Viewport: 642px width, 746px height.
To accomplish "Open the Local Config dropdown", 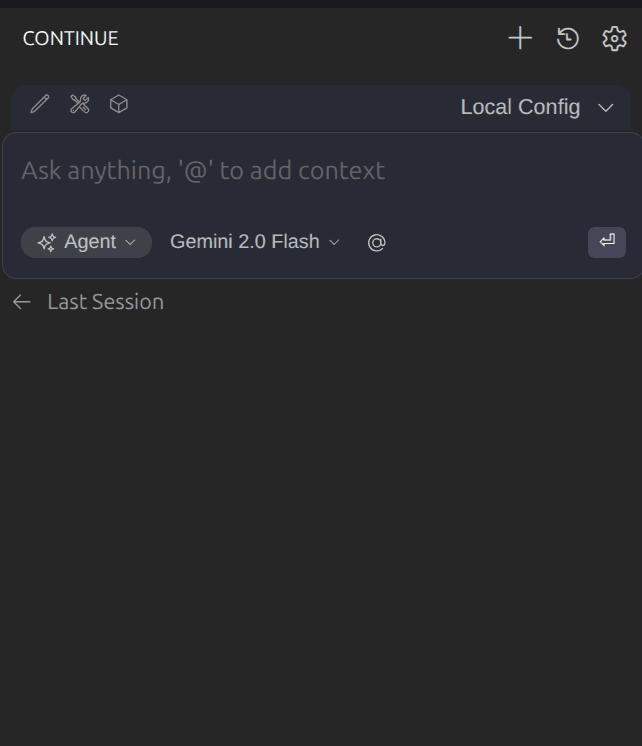I will [x=520, y=107].
